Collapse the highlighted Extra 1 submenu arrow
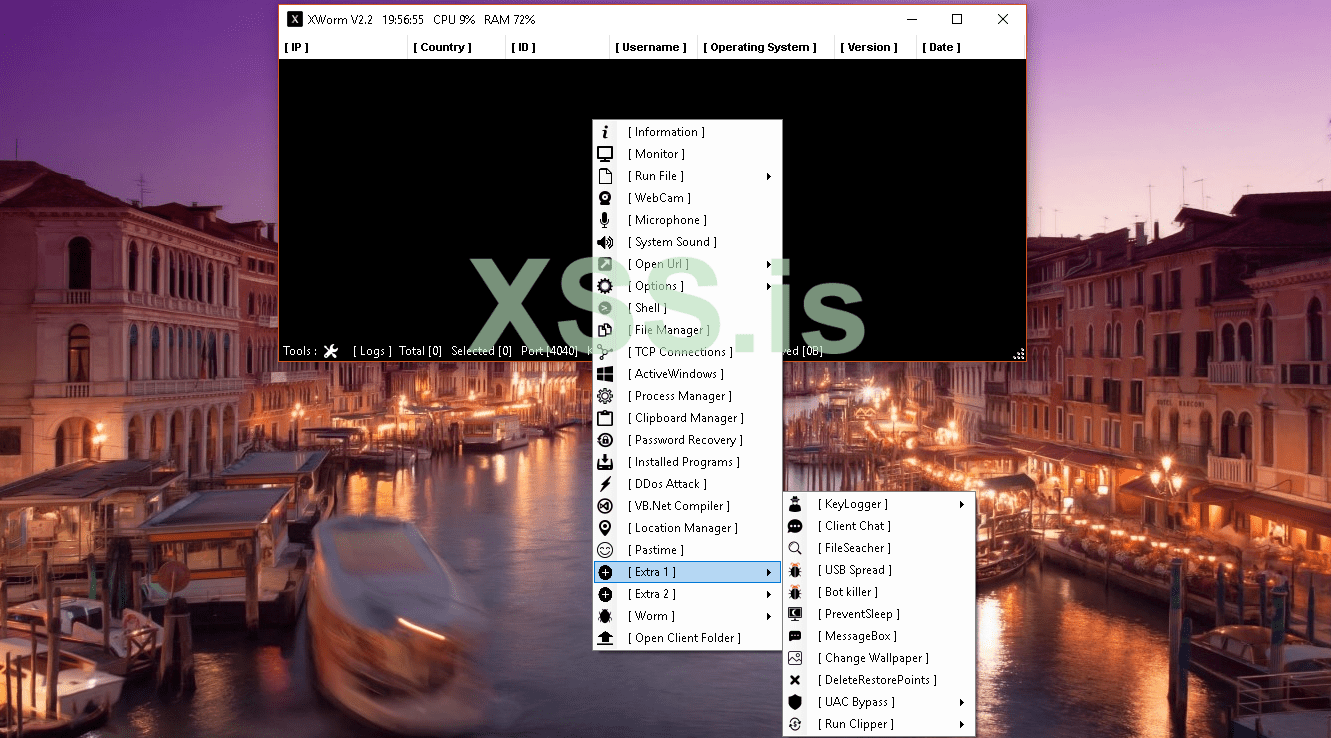 (769, 572)
